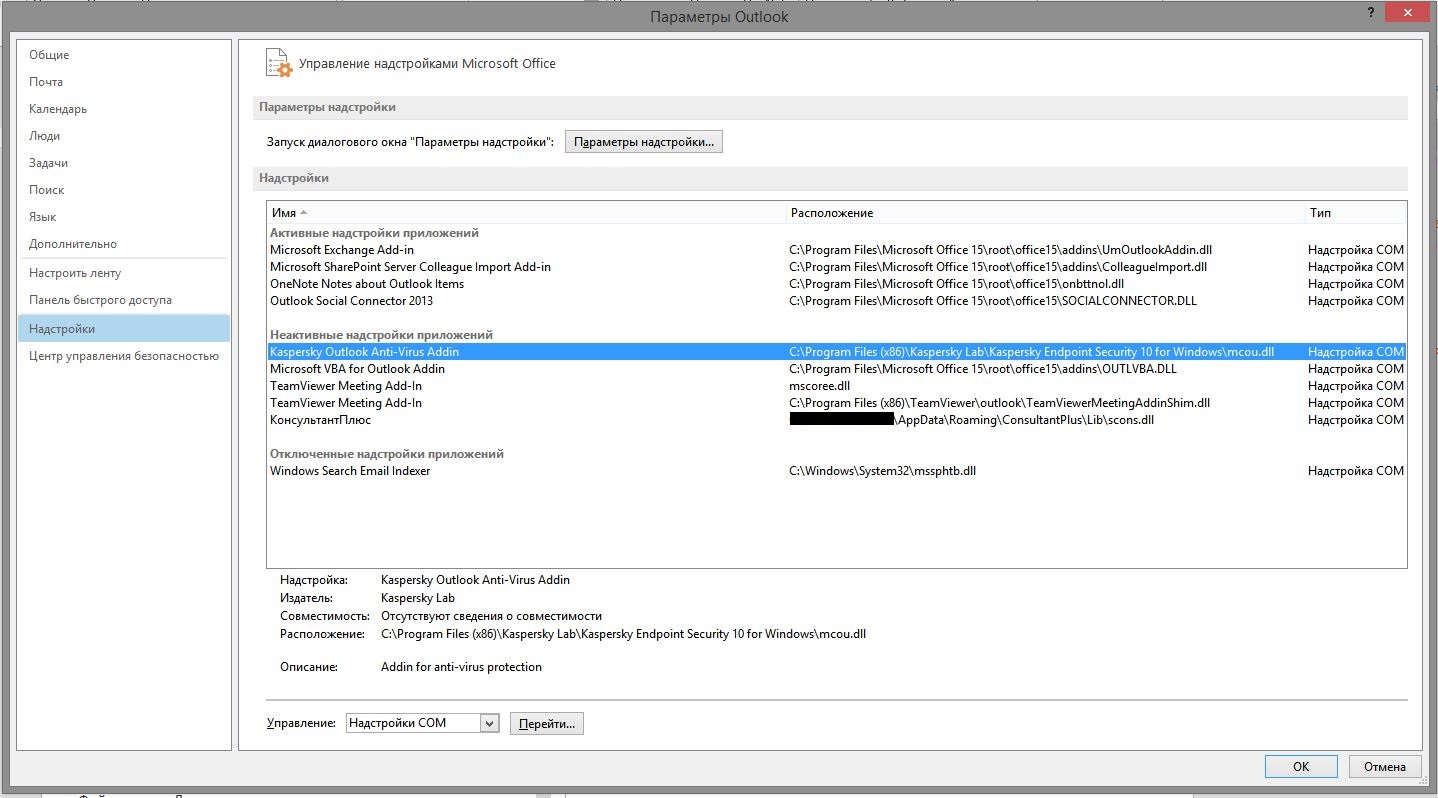Click the Управление надстройками Microsoft Office heading
This screenshot has height=798, width=1438.
click(427, 63)
